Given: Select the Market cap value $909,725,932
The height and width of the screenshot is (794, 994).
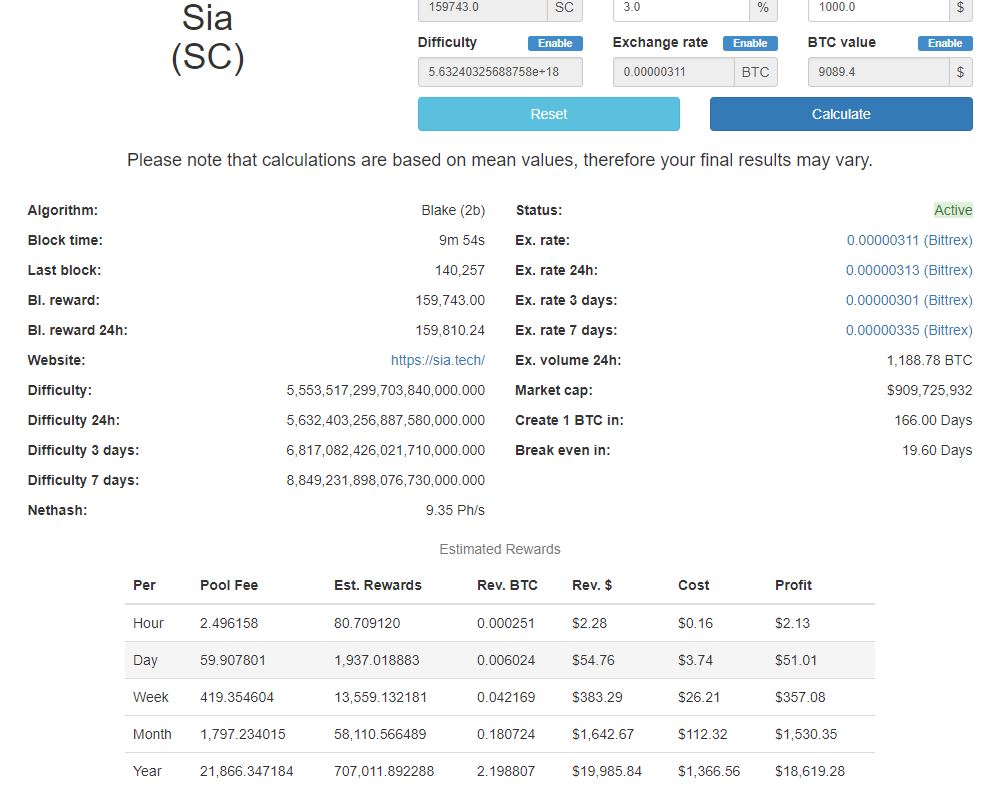Looking at the screenshot, I should [929, 390].
